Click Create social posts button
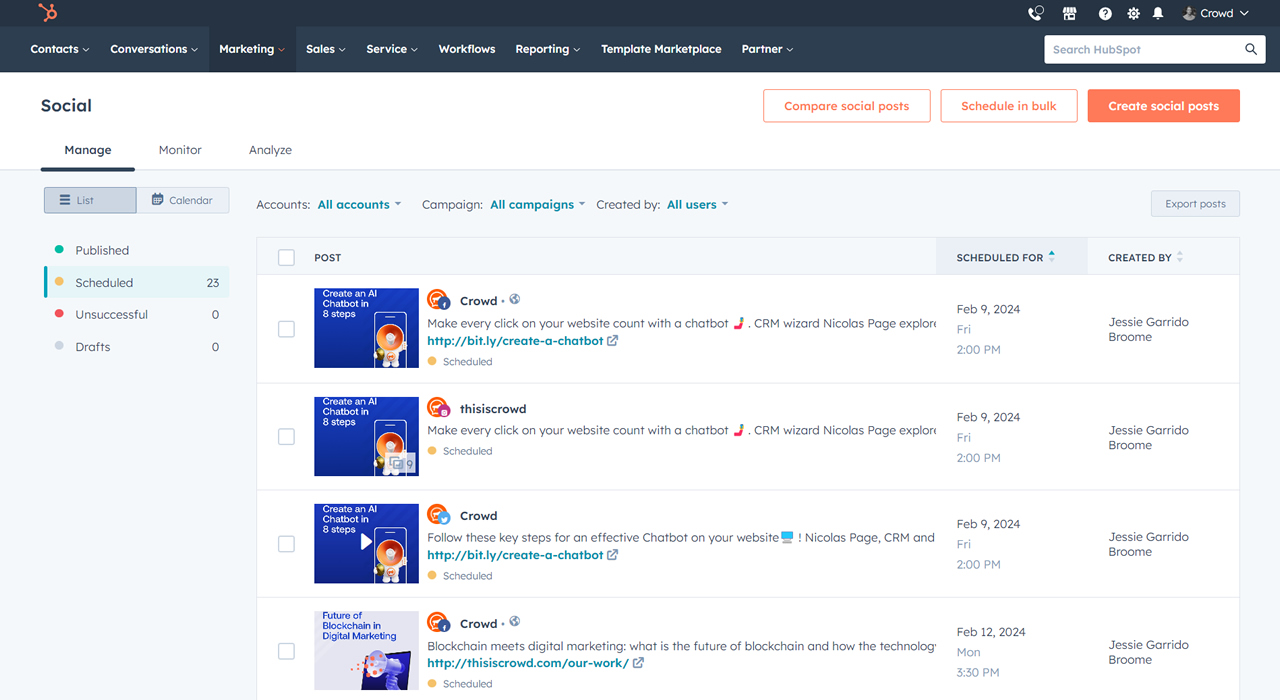The height and width of the screenshot is (700, 1280). [1164, 106]
